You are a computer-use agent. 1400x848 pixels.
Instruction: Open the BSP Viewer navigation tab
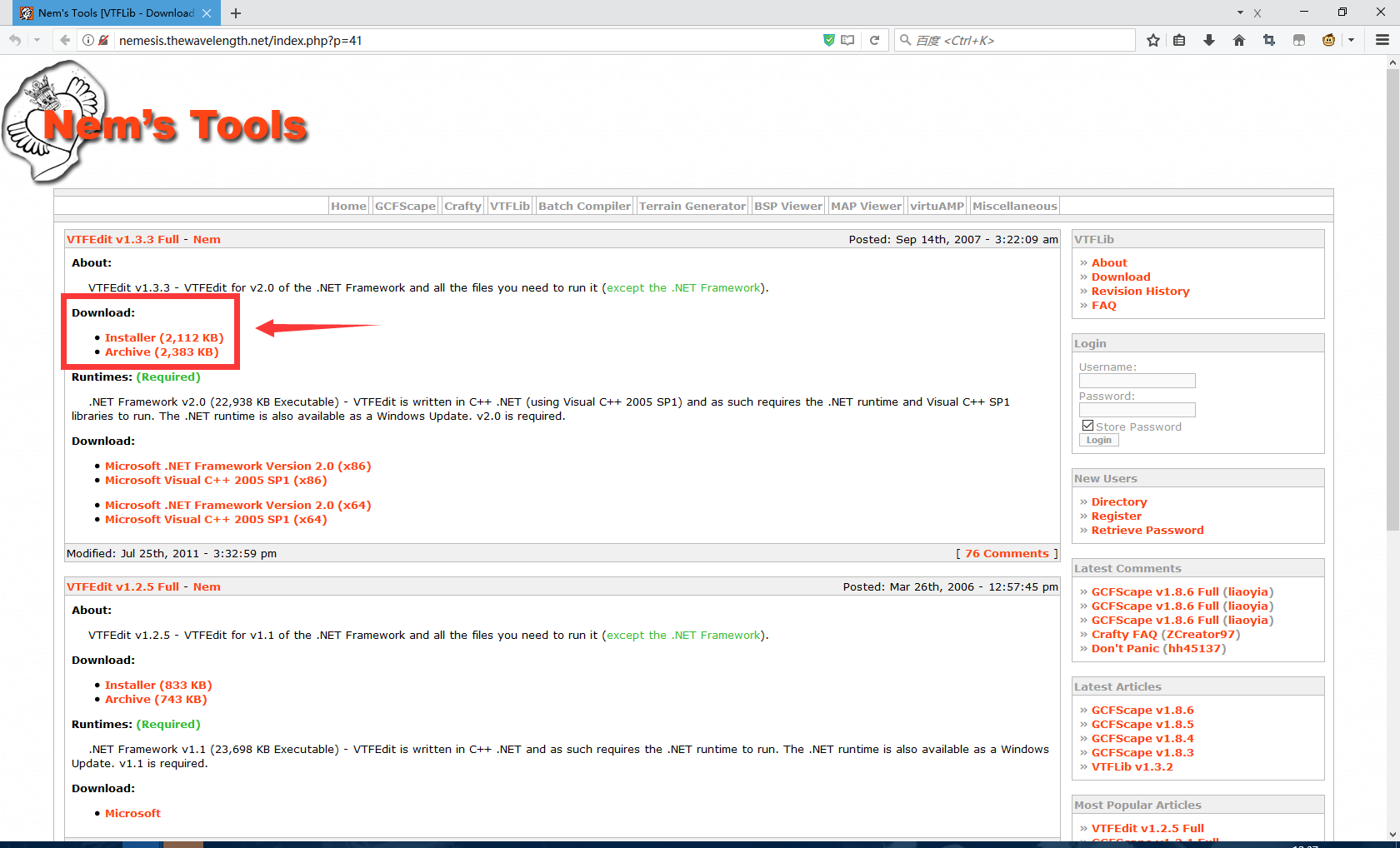[788, 206]
